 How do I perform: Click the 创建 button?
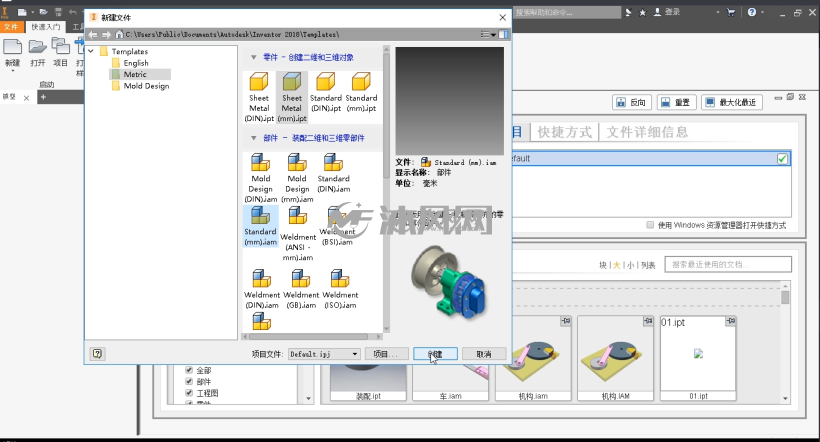(435, 354)
